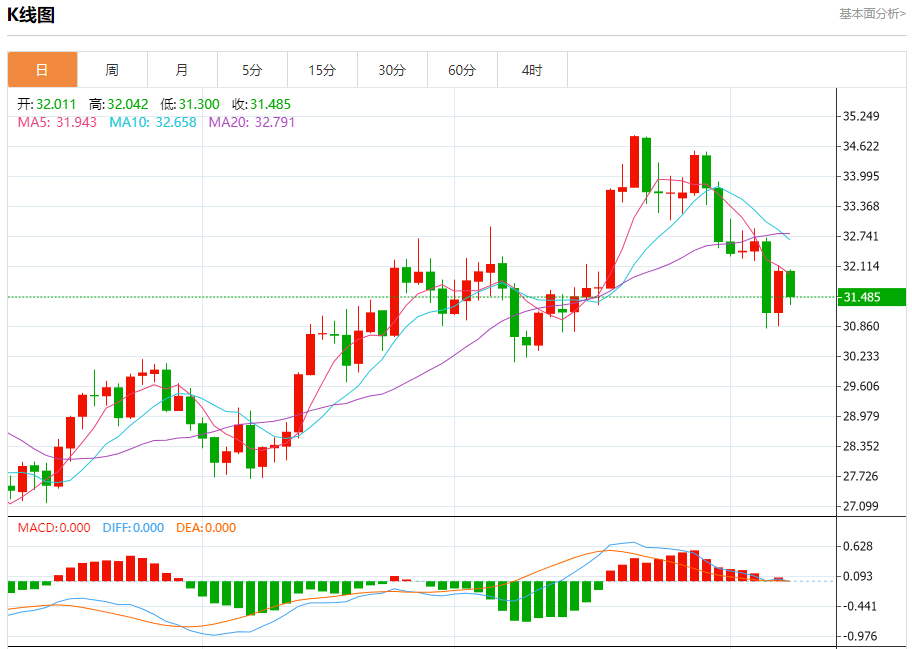Switch to the 周 weekly tab

(112, 70)
